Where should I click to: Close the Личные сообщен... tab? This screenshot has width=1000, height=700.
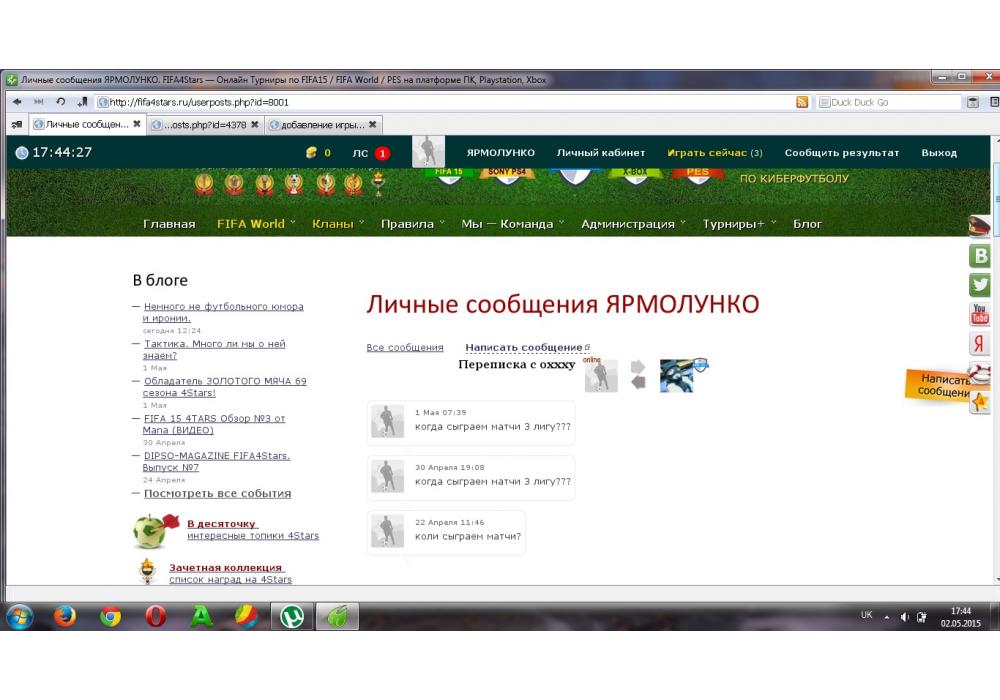pos(136,124)
